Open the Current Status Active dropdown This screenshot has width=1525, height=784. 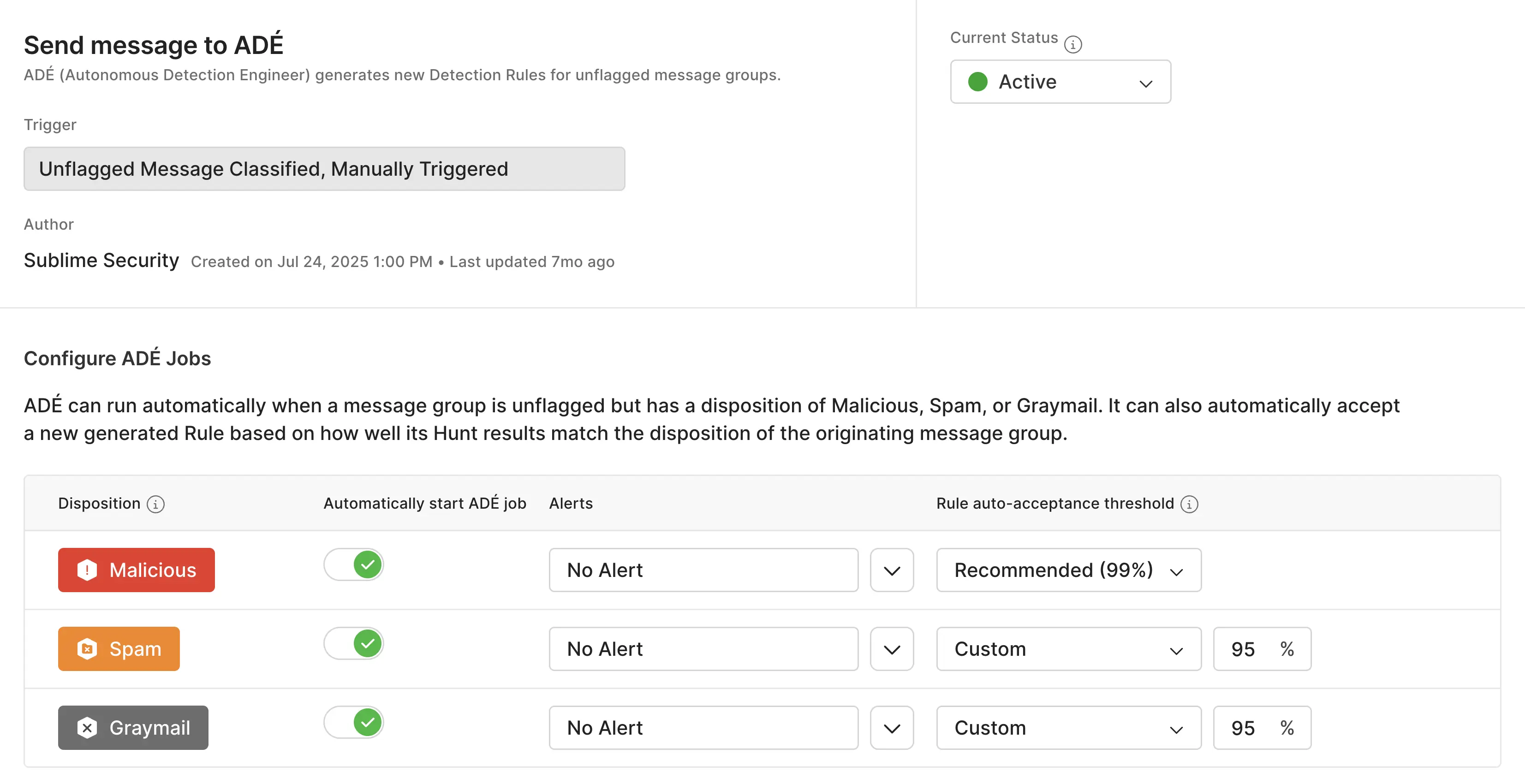pos(1060,82)
